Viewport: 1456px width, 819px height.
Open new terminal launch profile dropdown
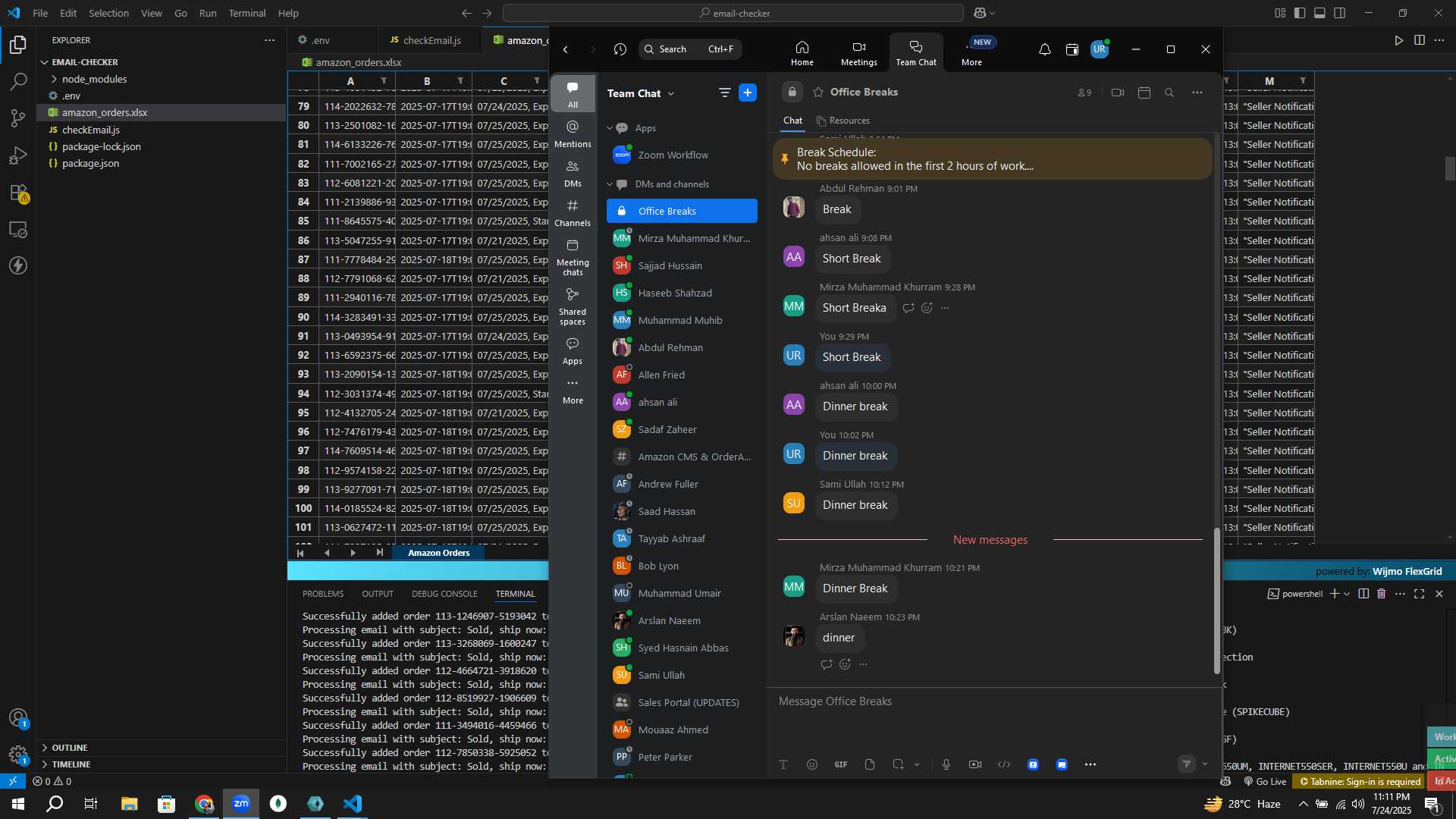(1347, 594)
